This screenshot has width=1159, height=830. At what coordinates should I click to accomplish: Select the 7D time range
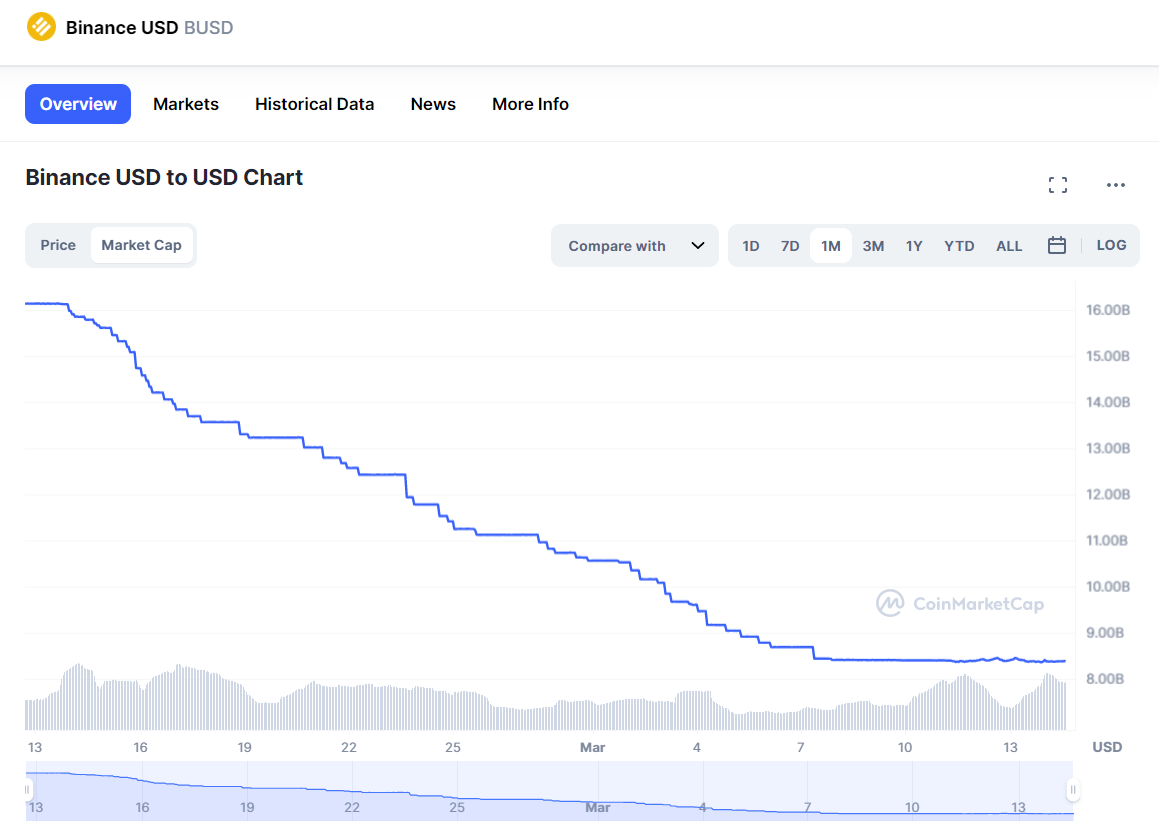pos(790,246)
